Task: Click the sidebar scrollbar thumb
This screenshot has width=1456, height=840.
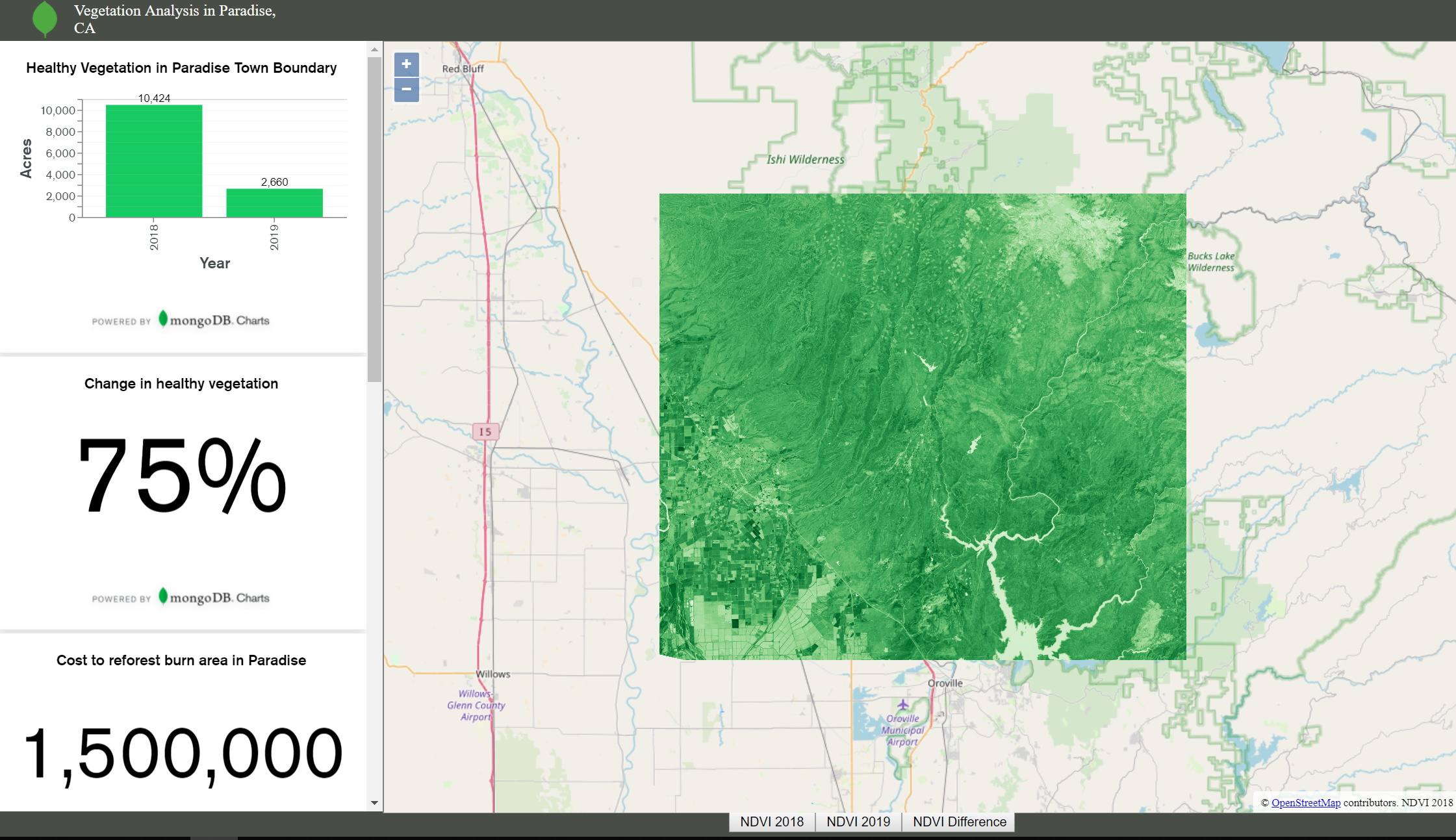Action: pyautogui.click(x=374, y=218)
